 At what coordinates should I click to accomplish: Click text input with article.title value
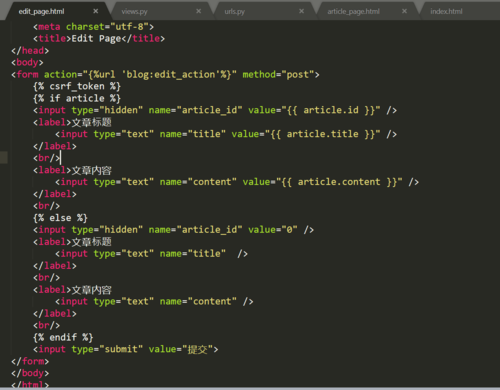[x=226, y=134]
